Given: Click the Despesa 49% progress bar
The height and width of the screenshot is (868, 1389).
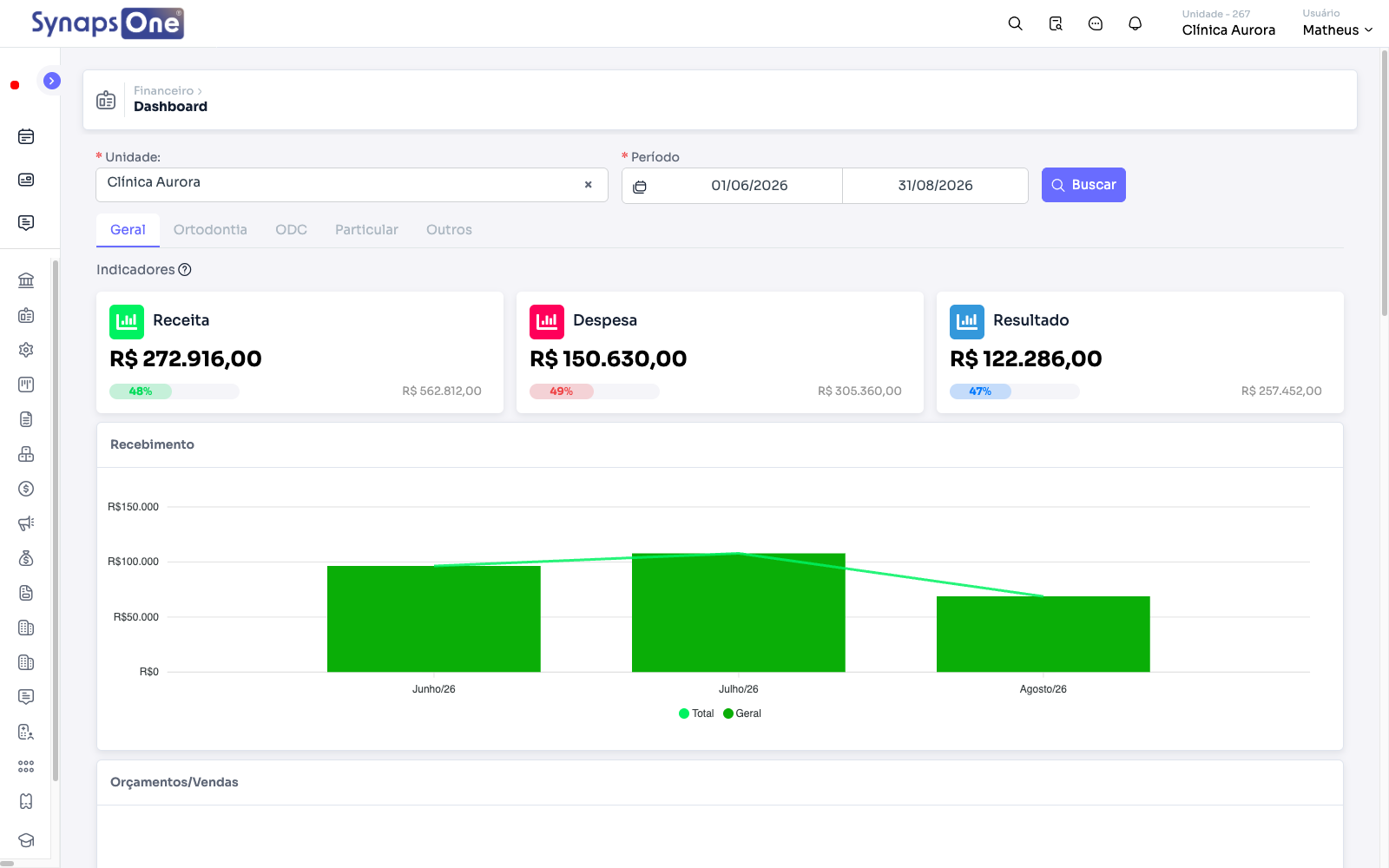Looking at the screenshot, I should [595, 391].
